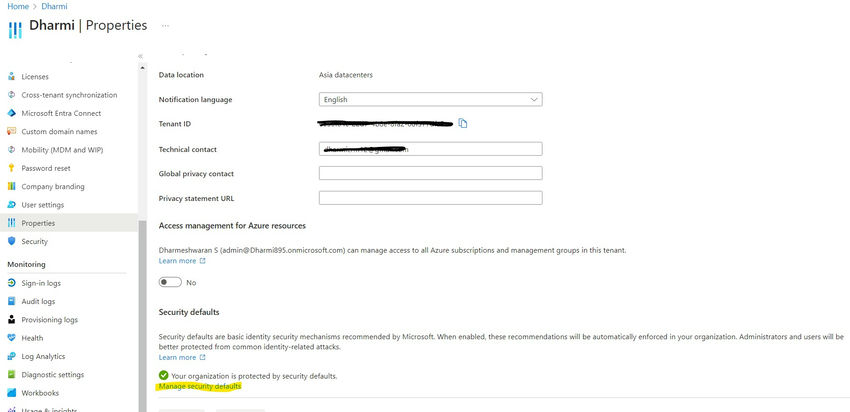The width and height of the screenshot is (850, 412).
Task: Open Cross-tenant synchronization menu item
Action: [x=69, y=95]
